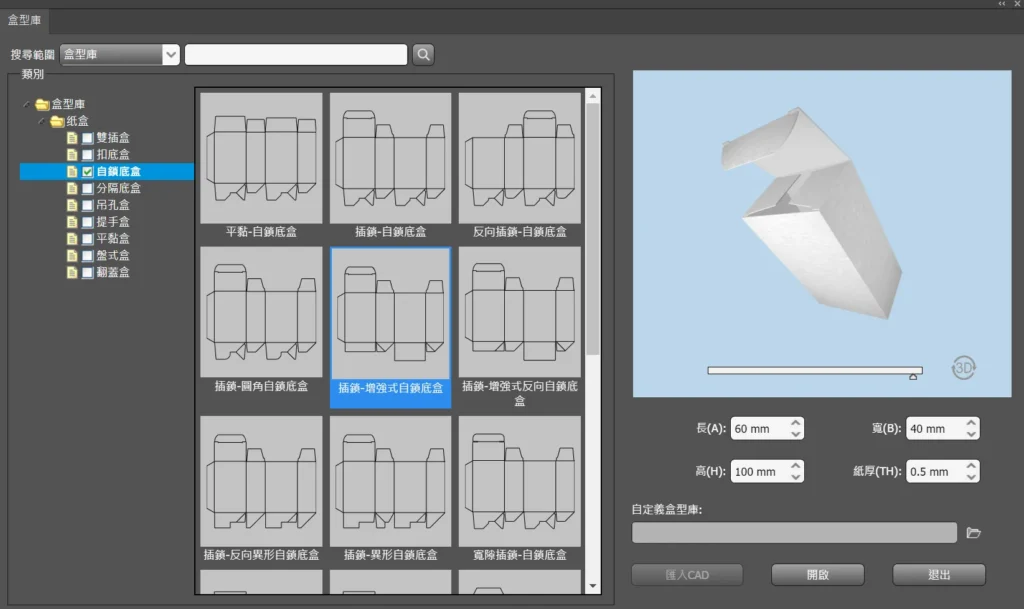Select the 反向插鎖-自鎖底盒 template thumbnail
This screenshot has width=1024, height=609.
pyautogui.click(x=519, y=159)
